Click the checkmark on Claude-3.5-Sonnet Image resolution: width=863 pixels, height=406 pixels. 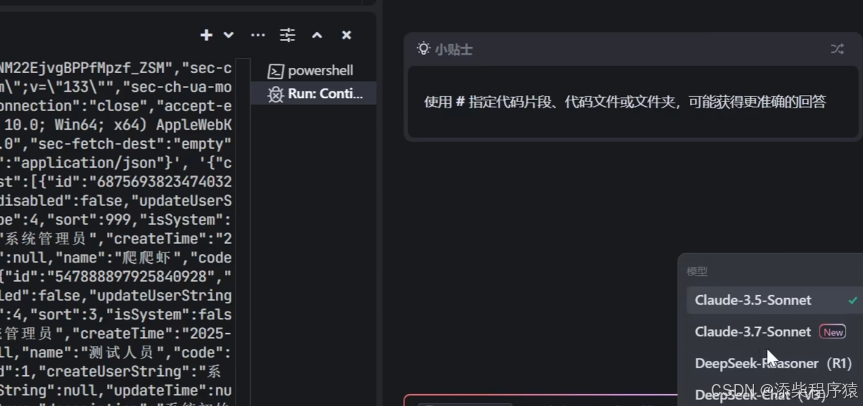click(853, 300)
